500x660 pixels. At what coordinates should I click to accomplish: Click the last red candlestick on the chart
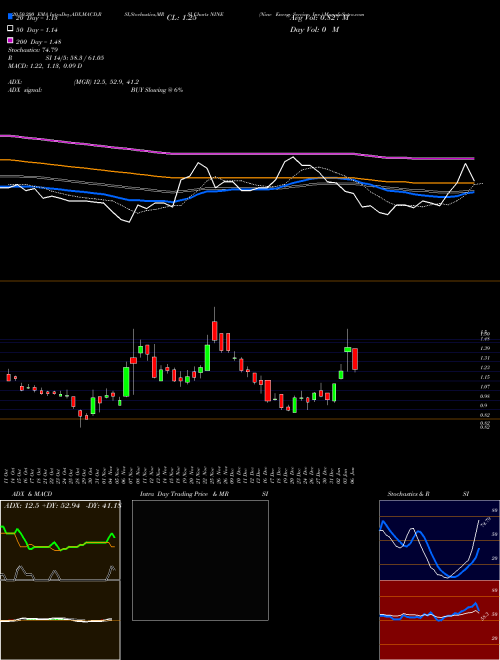pyautogui.click(x=355, y=359)
